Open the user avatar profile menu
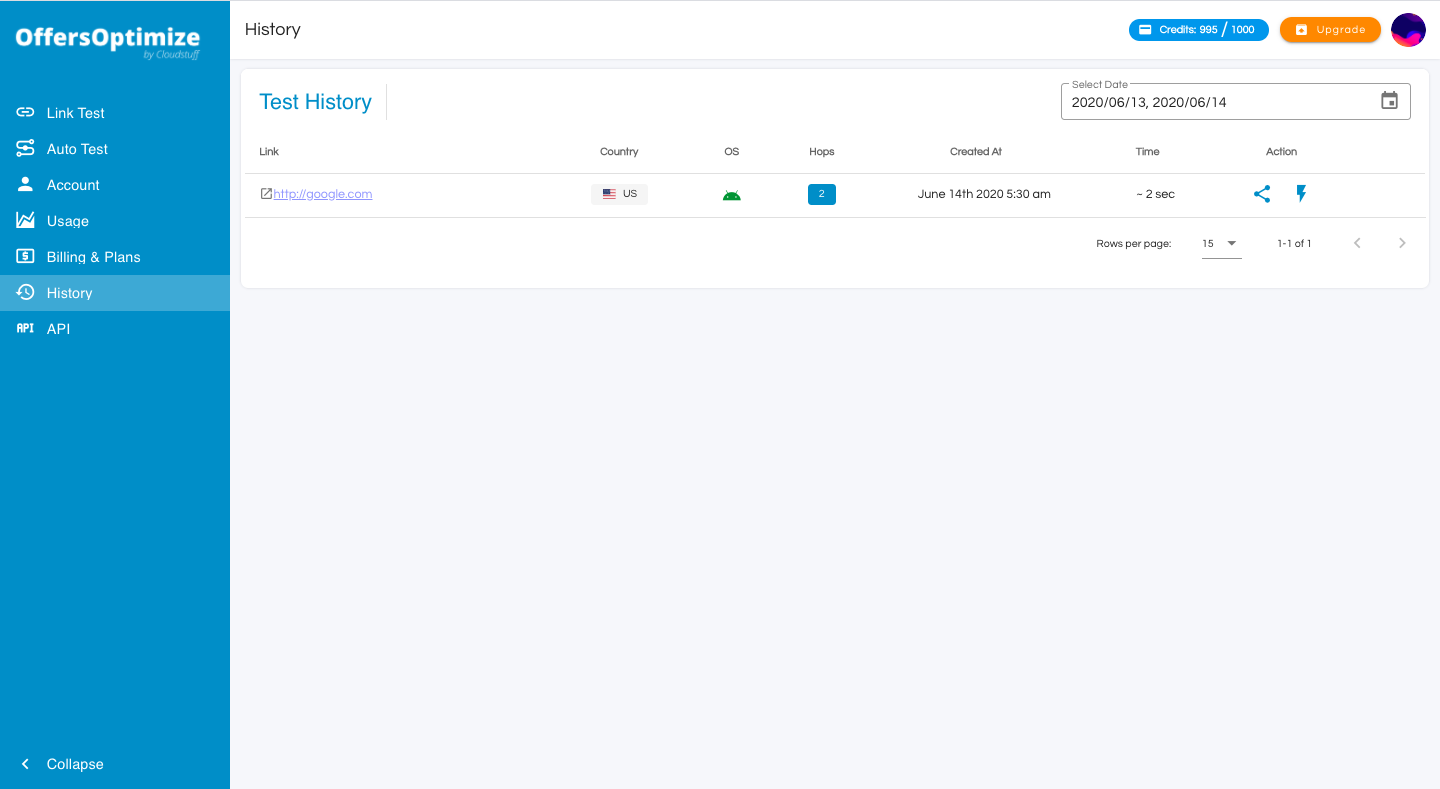Viewport: 1440px width, 789px height. [x=1408, y=30]
